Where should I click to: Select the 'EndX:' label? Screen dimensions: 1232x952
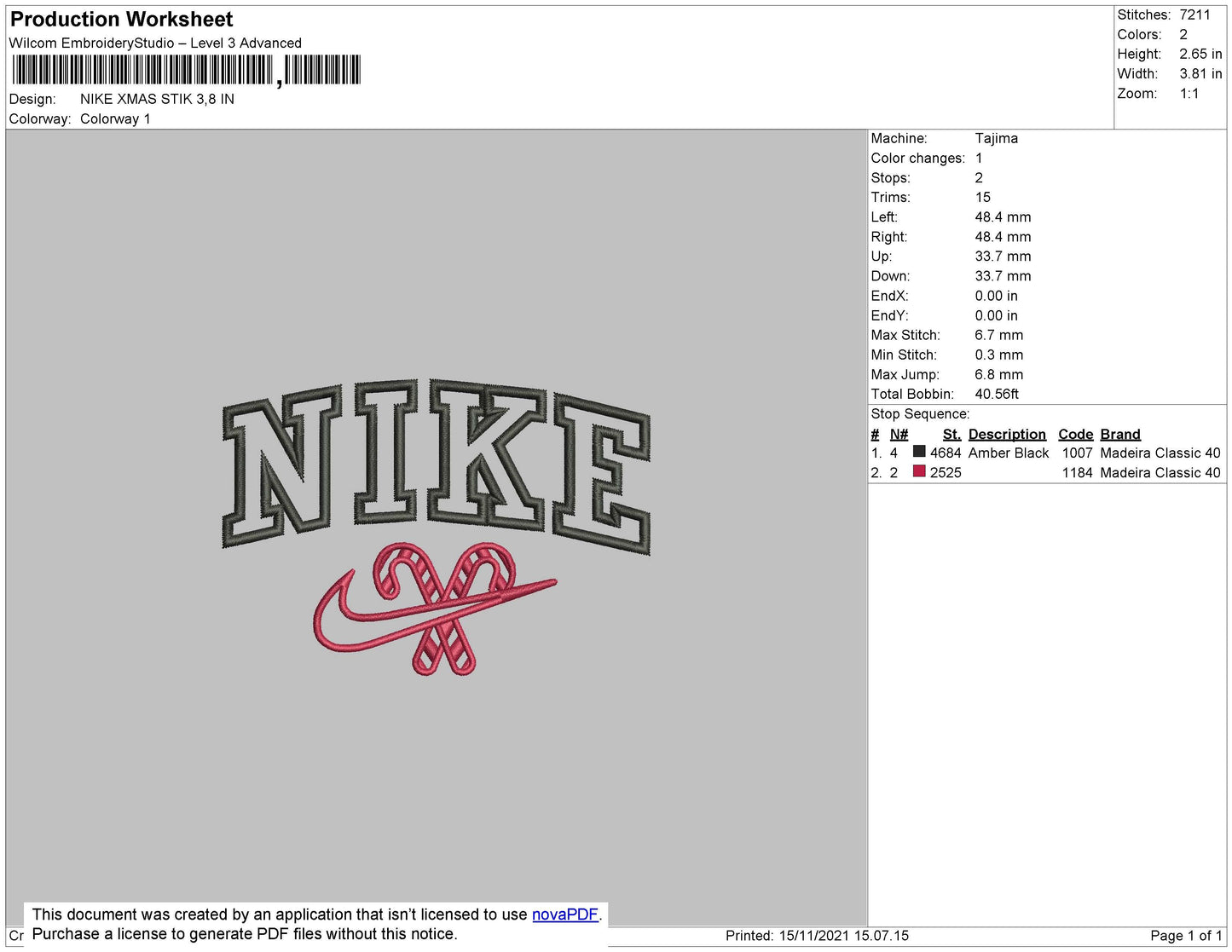point(890,296)
